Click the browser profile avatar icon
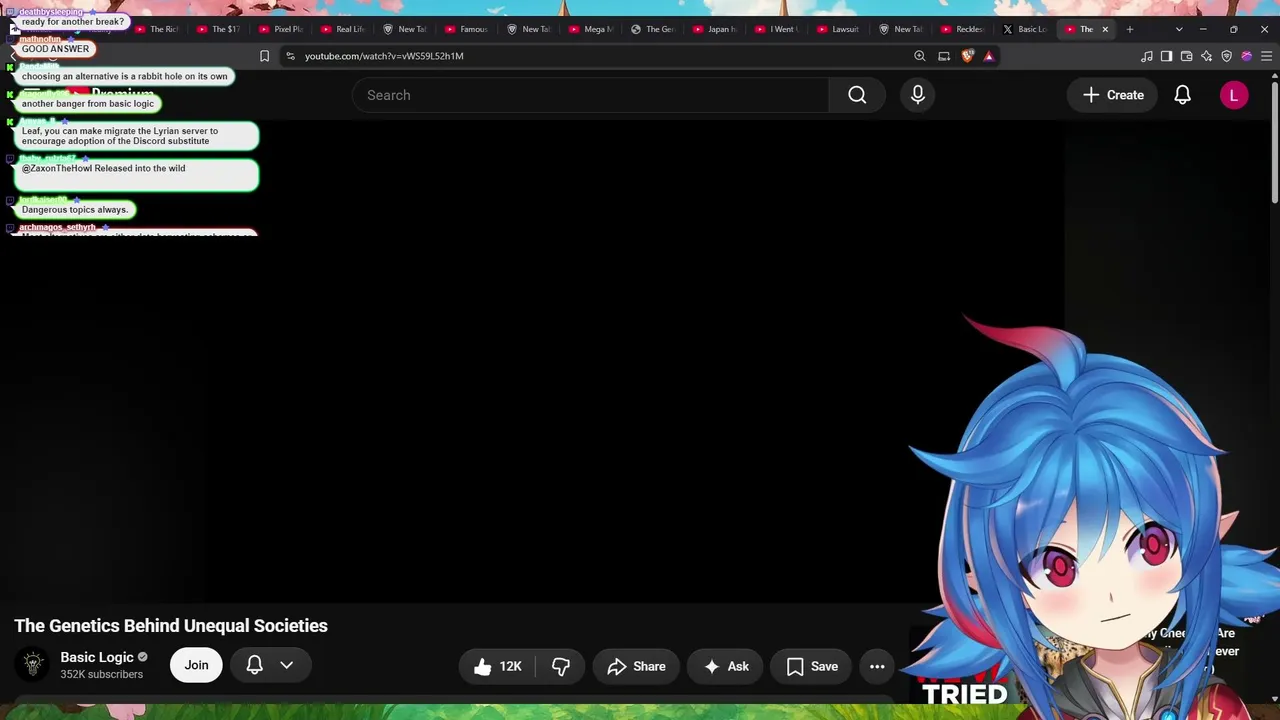This screenshot has width=1280, height=720. tap(1246, 56)
